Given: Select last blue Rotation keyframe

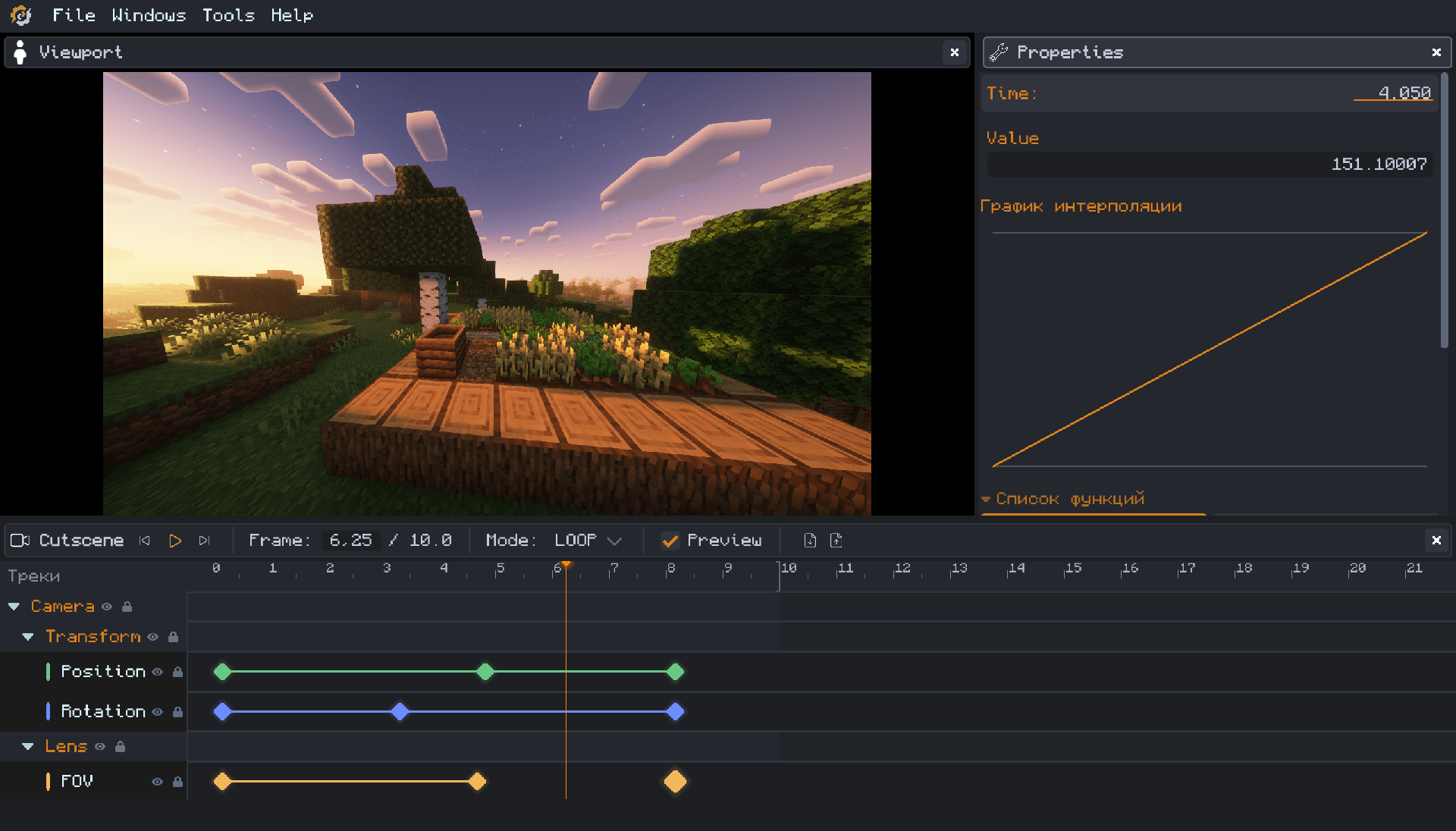Looking at the screenshot, I should [x=675, y=711].
